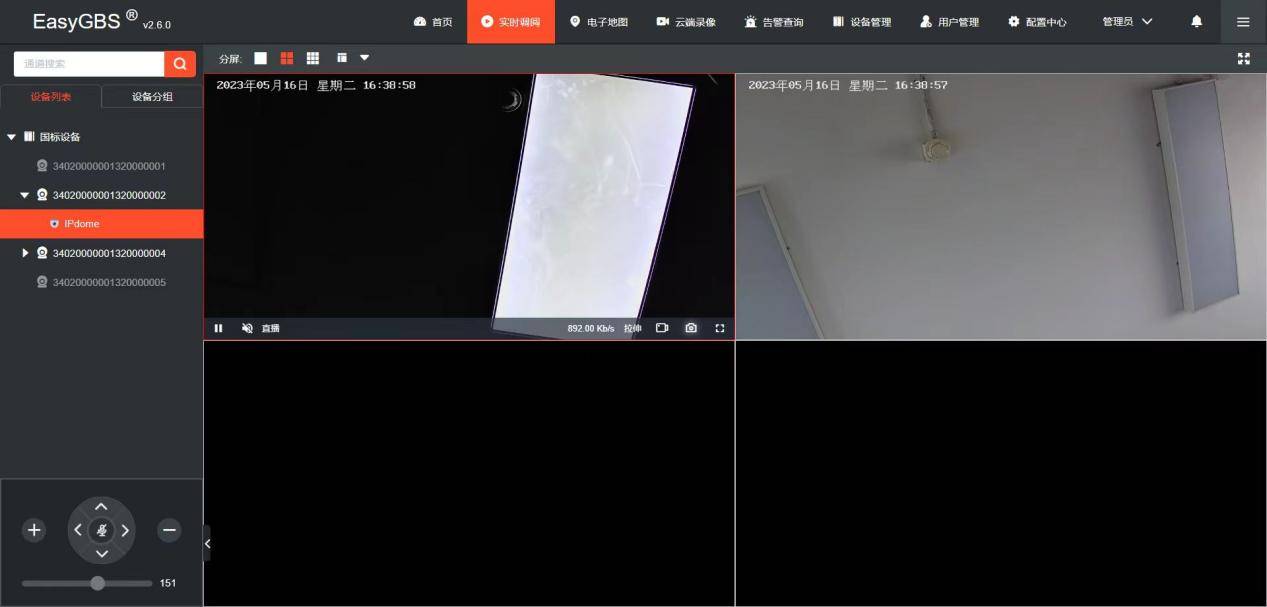The height and width of the screenshot is (607, 1267).
Task: Open the split-screen layout dropdown arrow
Action: 364,57
